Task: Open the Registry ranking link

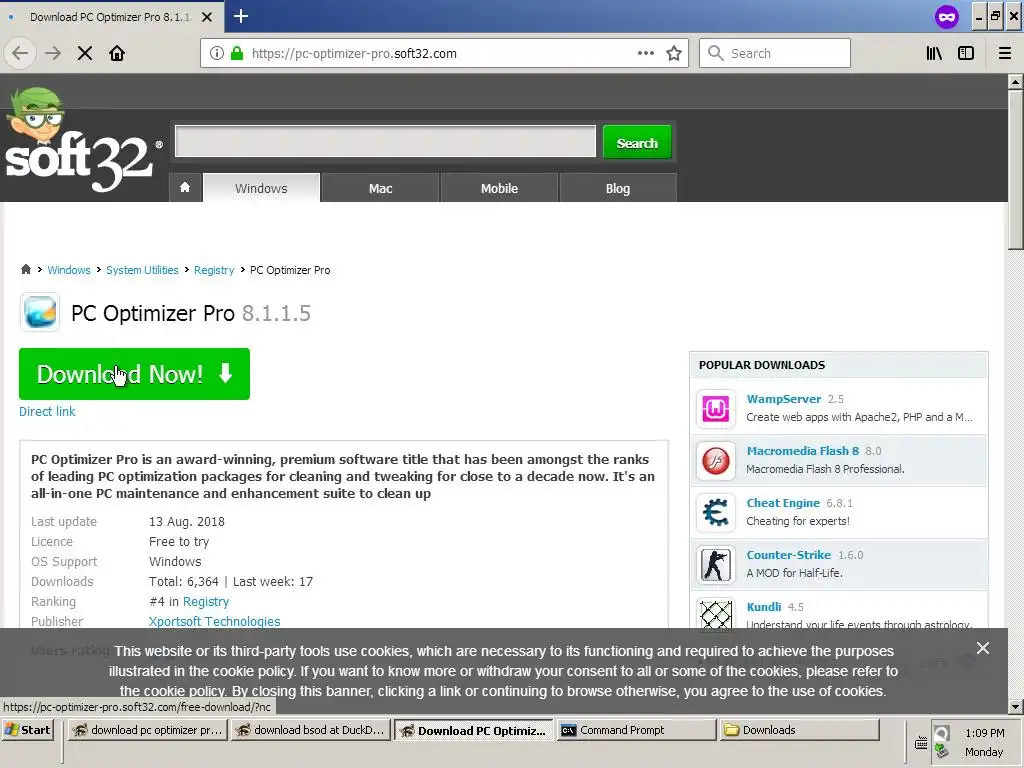Action: [206, 601]
